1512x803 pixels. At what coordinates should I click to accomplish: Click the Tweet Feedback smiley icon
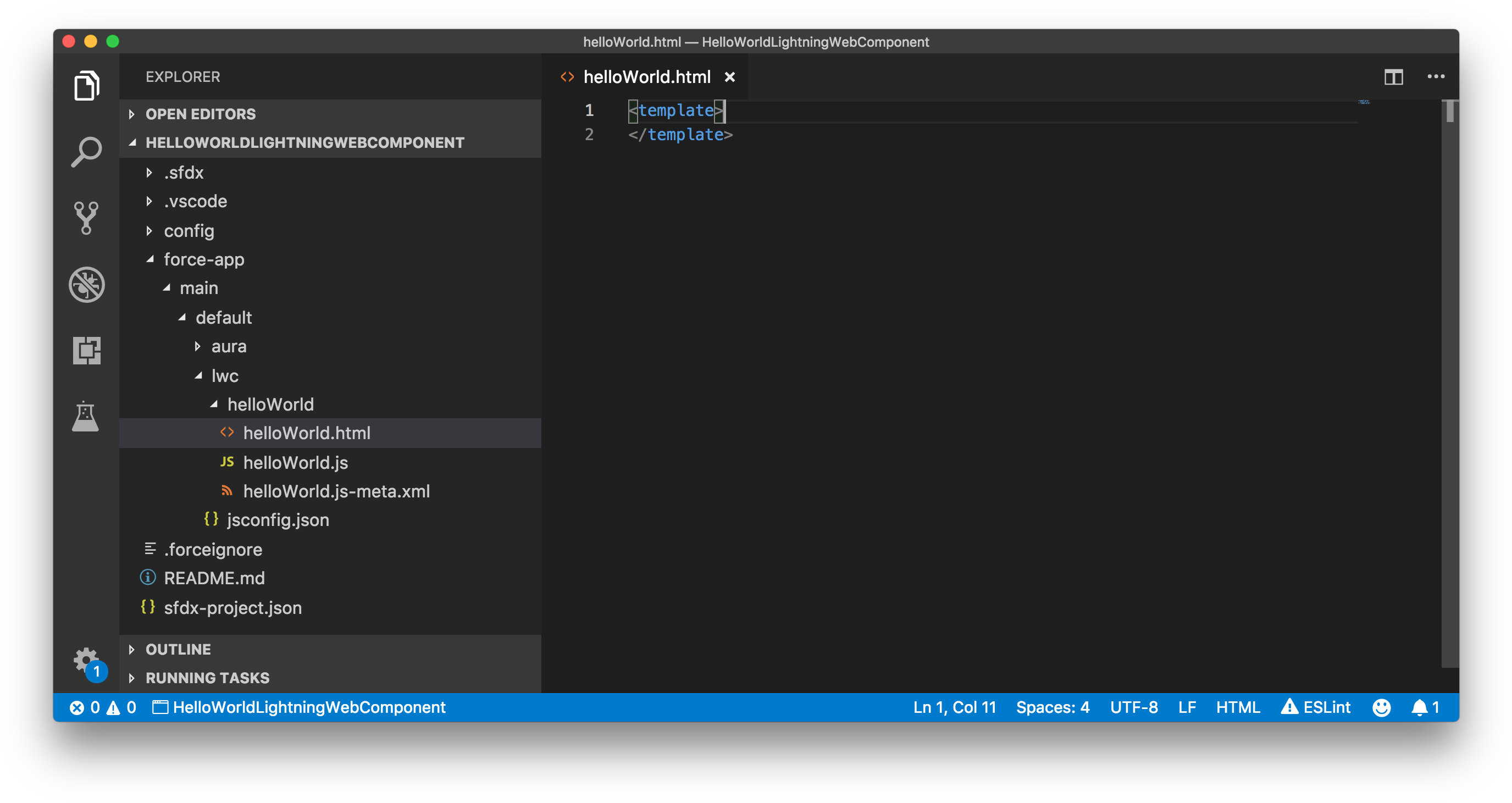pyautogui.click(x=1382, y=707)
